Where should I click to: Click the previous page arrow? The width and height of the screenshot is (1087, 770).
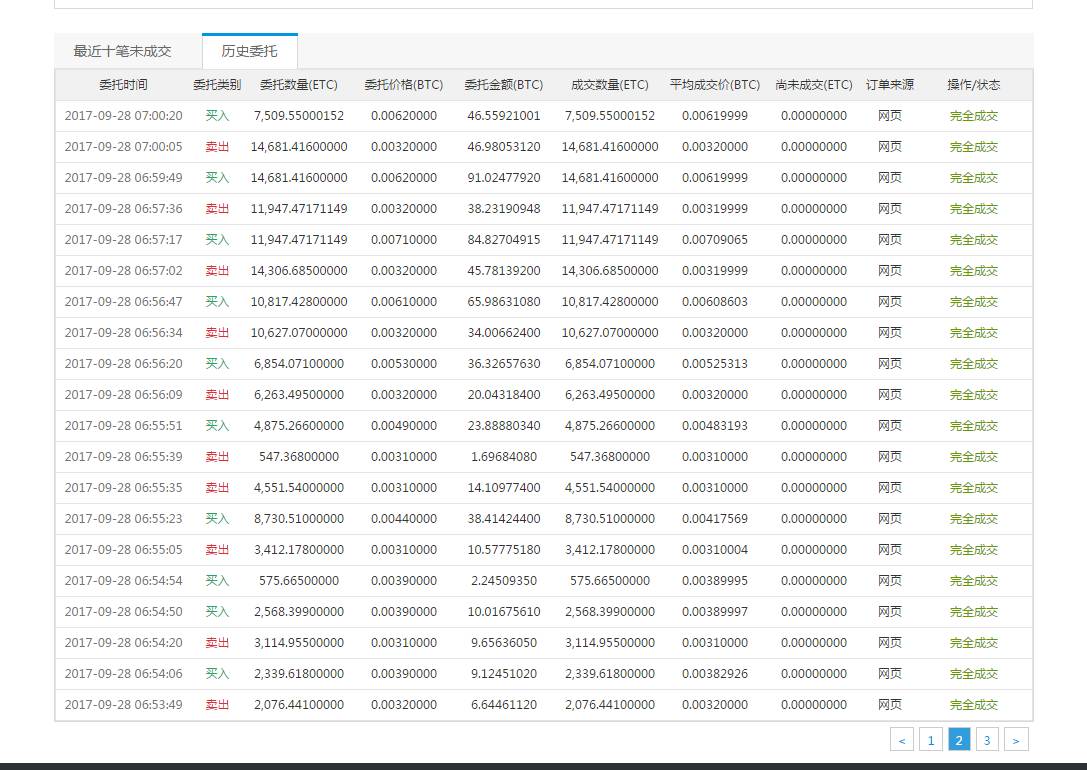pos(903,739)
